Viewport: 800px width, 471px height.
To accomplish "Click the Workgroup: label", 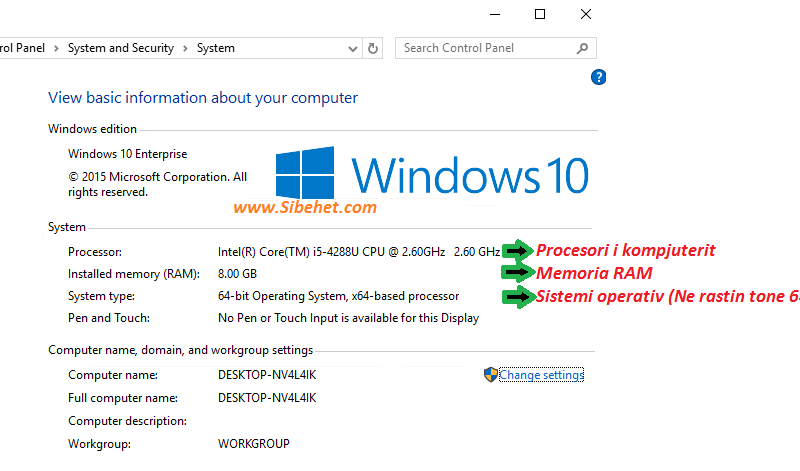I will pos(99,444).
